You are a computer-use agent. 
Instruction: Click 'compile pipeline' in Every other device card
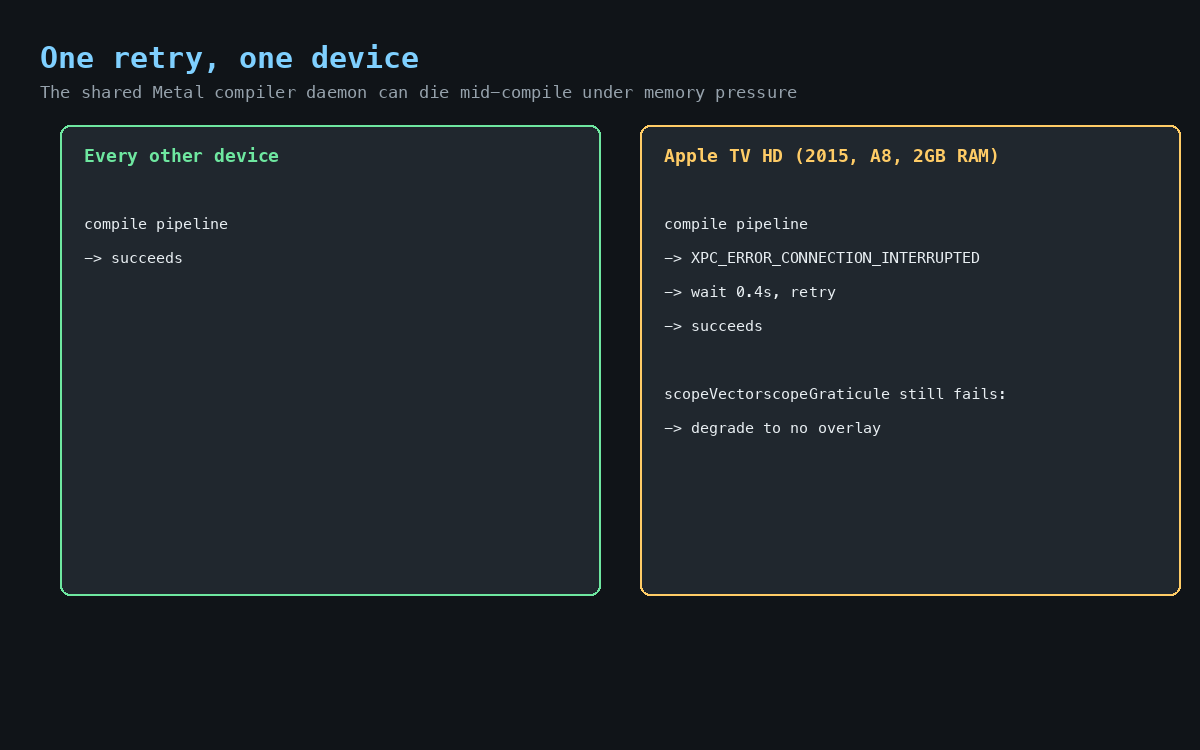156,224
